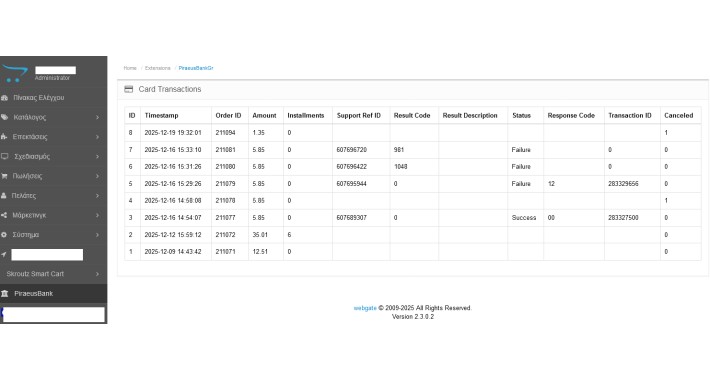Screen dimensions: 710x380
Task: Expand the Σύστημα menu chevron
Action: tap(97, 235)
